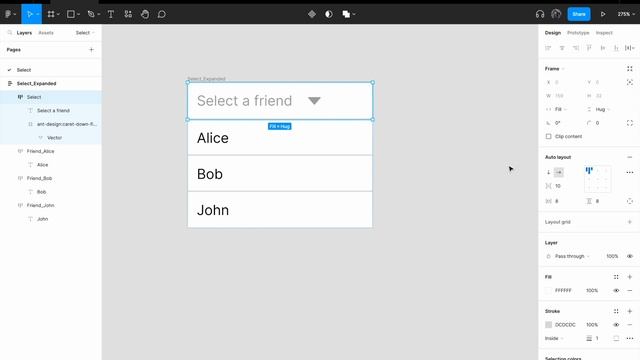Set auto layout direction to vertical
Screen dimensions: 640x360
click(549, 172)
